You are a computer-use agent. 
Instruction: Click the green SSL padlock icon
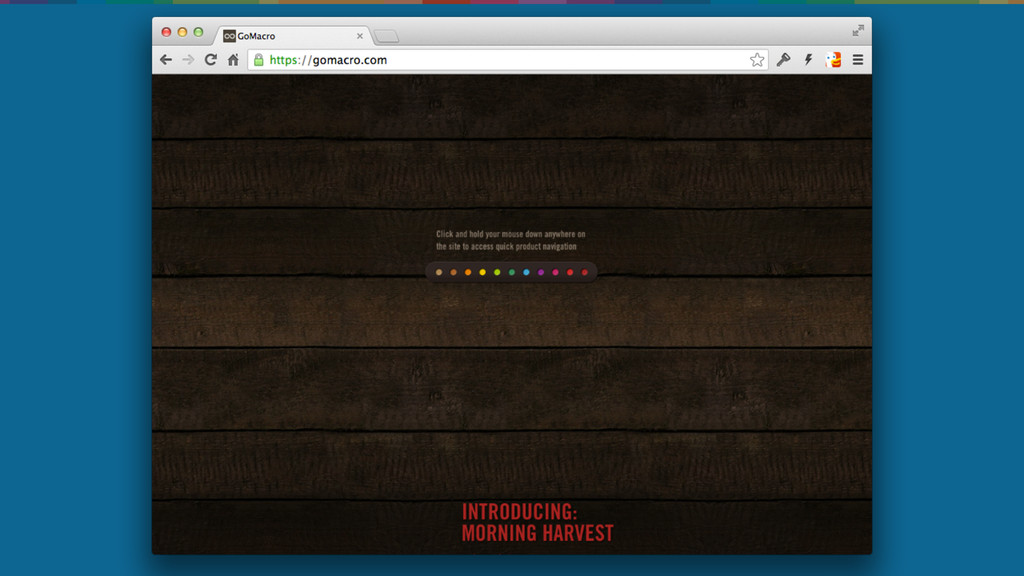point(259,59)
